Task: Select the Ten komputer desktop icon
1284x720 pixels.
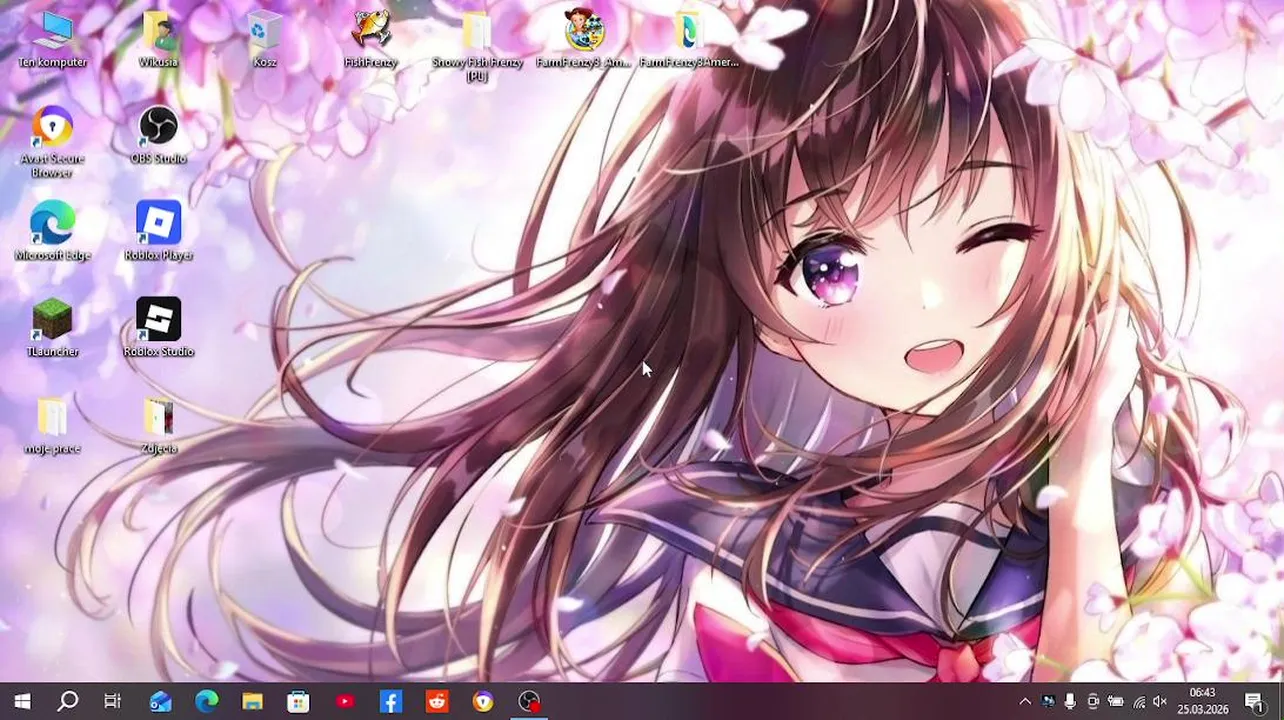Action: coord(52,40)
